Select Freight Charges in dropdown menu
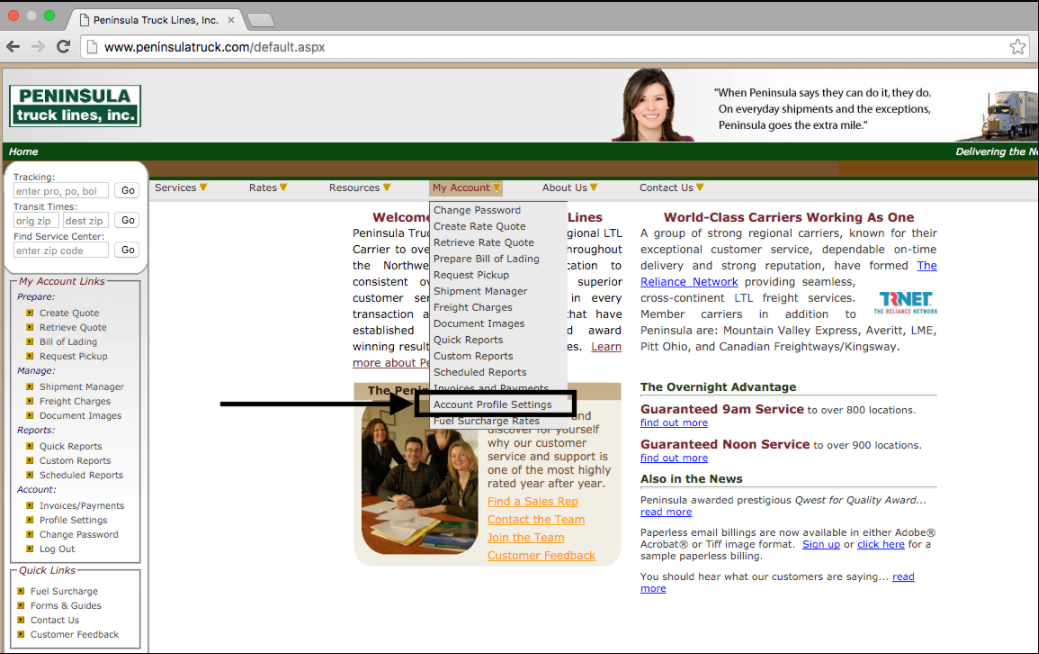The image size is (1039, 654). [473, 307]
